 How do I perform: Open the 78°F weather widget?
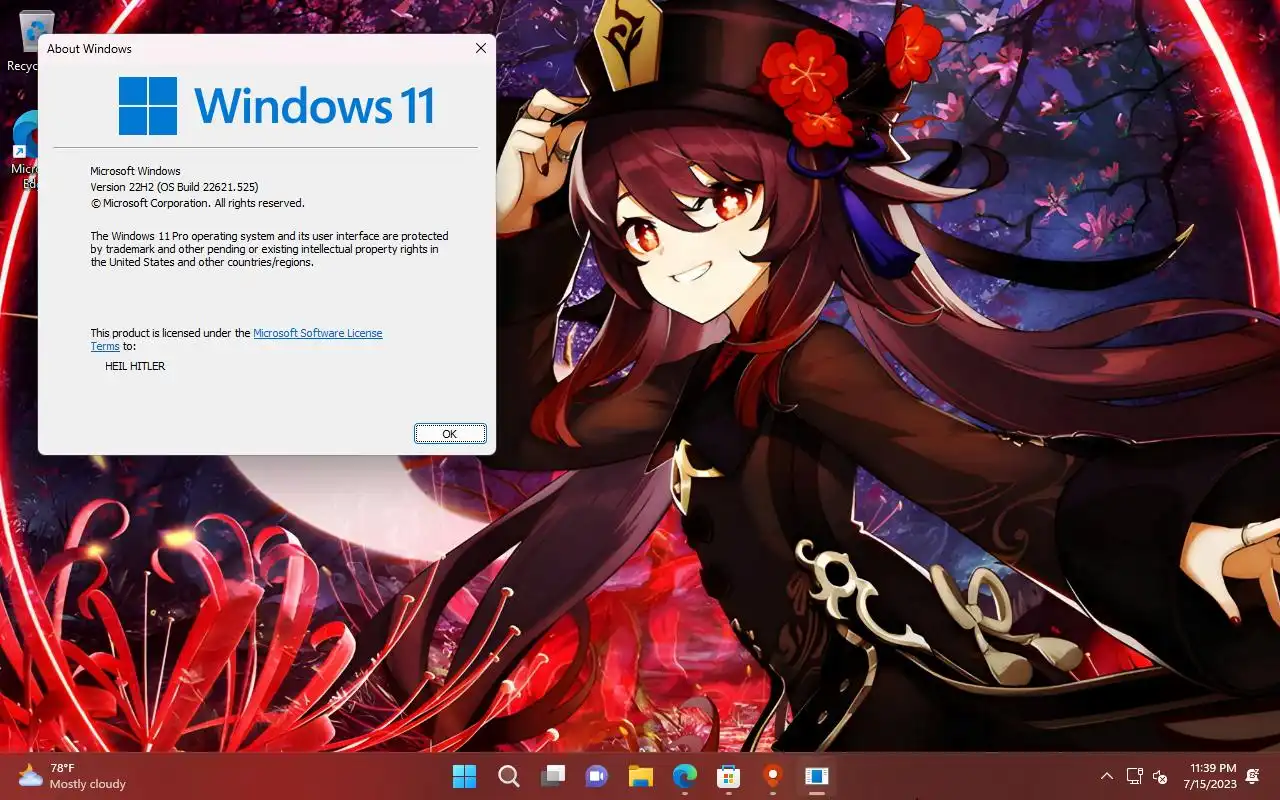[x=72, y=776]
